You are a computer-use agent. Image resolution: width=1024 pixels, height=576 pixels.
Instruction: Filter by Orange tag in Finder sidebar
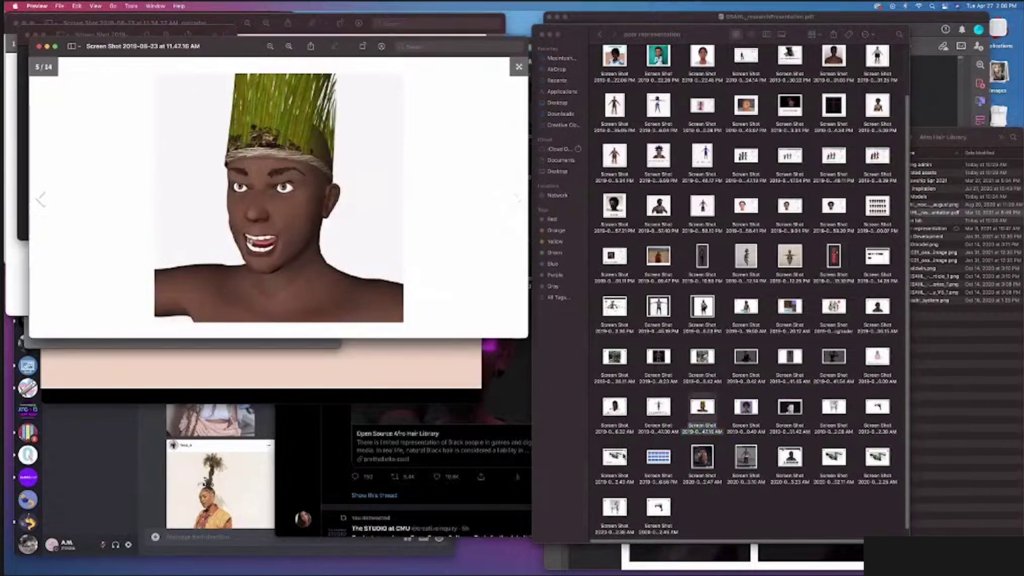point(555,231)
